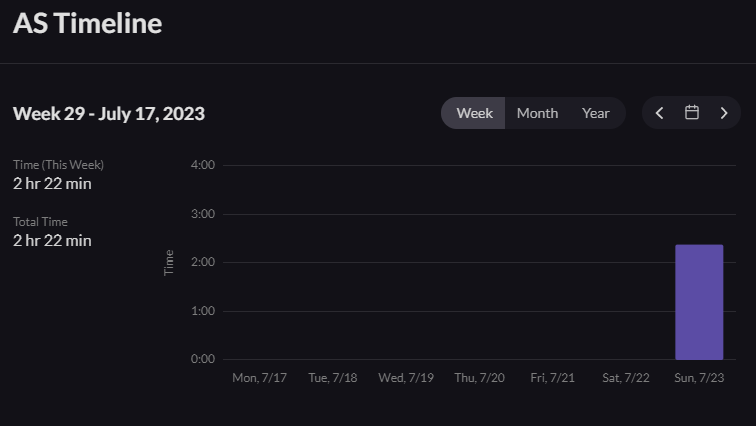The height and width of the screenshot is (426, 756).
Task: Click the Tue, 7/18 axis label
Action: (333, 378)
